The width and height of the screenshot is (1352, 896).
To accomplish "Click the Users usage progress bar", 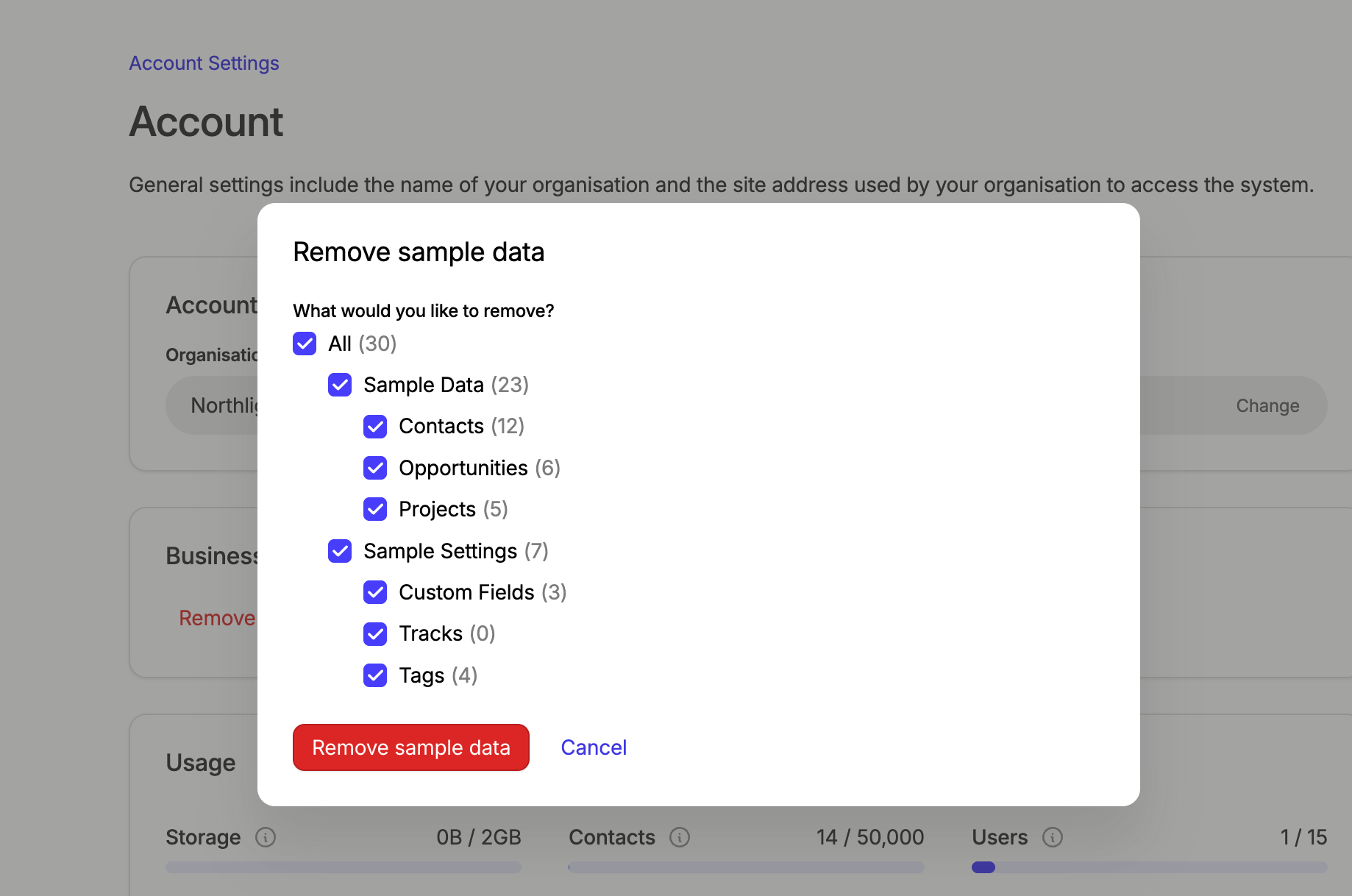I will click(x=1150, y=867).
